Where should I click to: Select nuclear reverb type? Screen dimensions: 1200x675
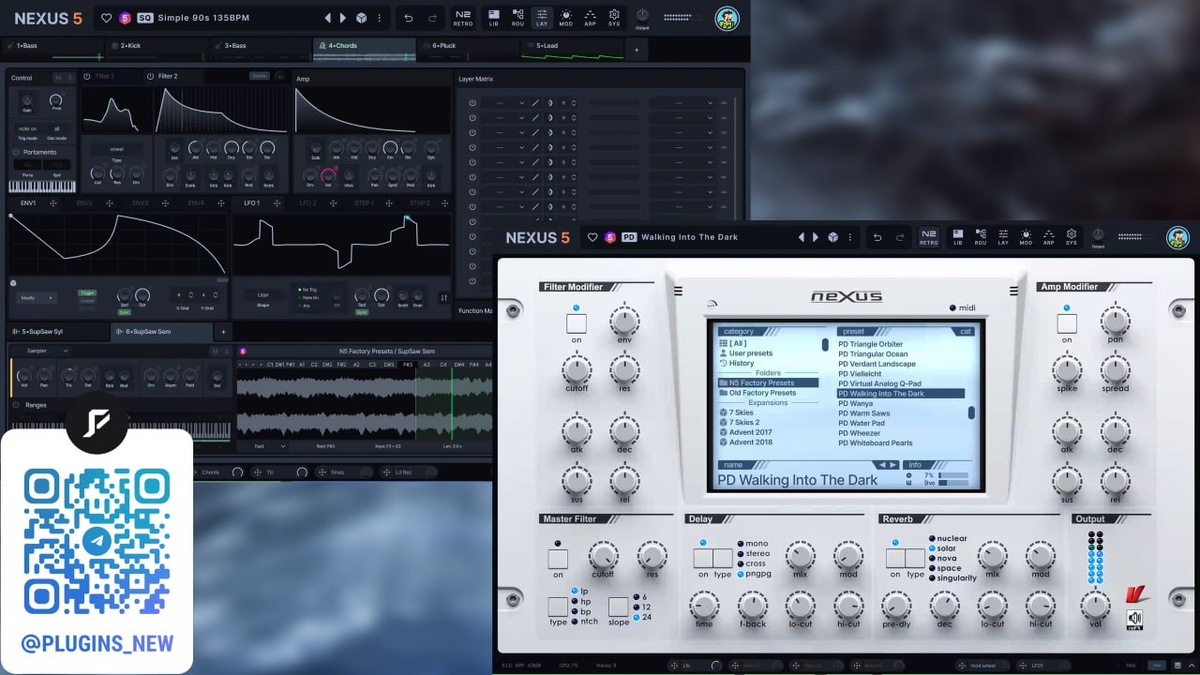tap(948, 539)
